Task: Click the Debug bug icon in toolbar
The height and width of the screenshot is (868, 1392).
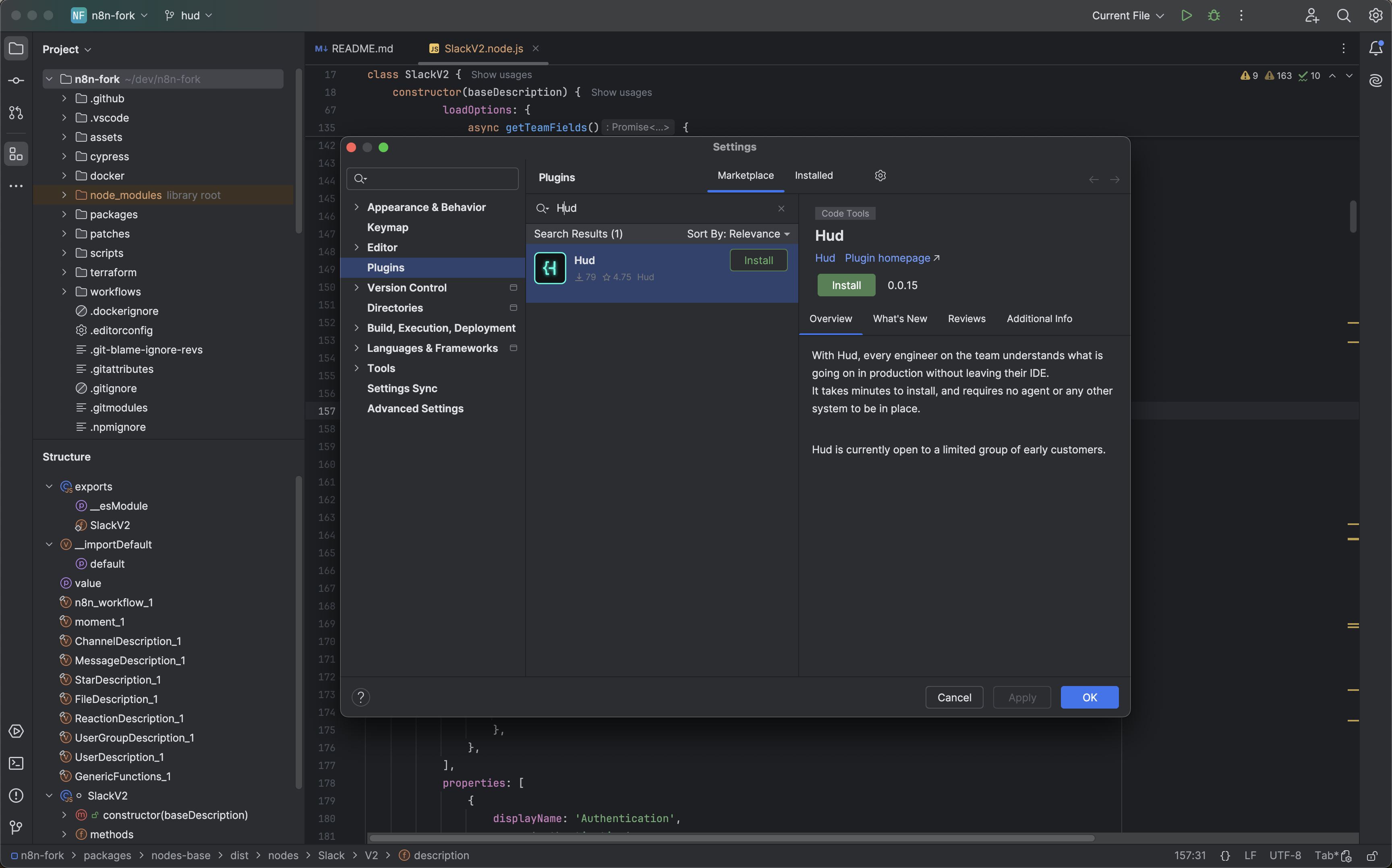Action: pos(1214,15)
